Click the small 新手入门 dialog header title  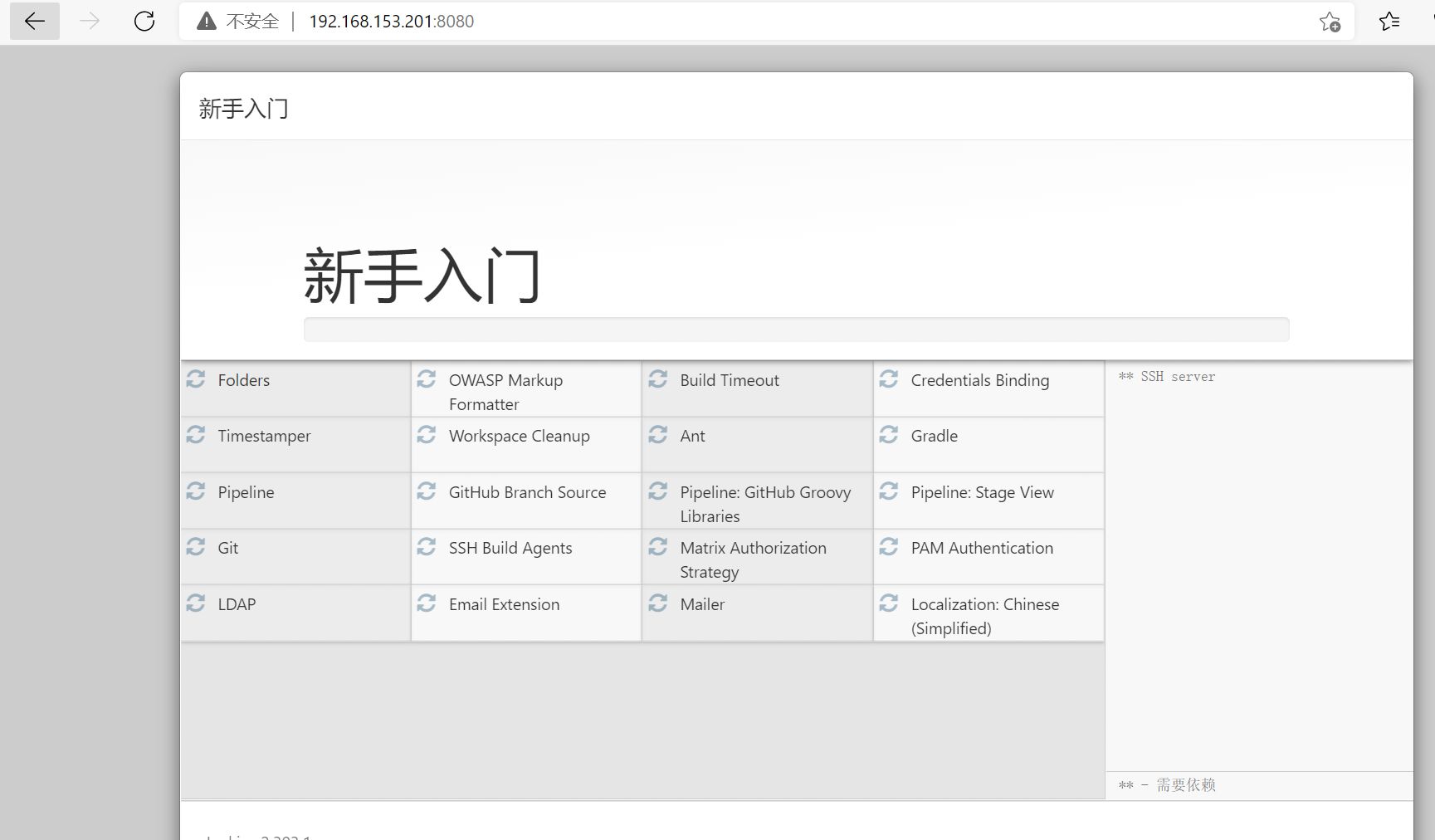243,109
